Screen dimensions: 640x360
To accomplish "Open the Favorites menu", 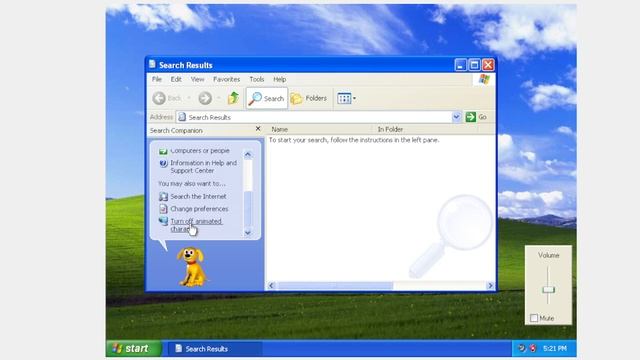I will tap(226, 79).
